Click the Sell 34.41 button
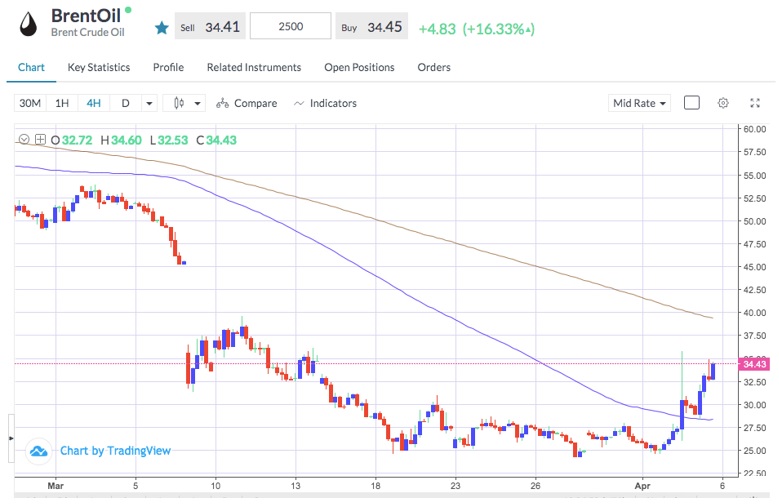The width and height of the screenshot is (779, 504). pyautogui.click(x=210, y=26)
